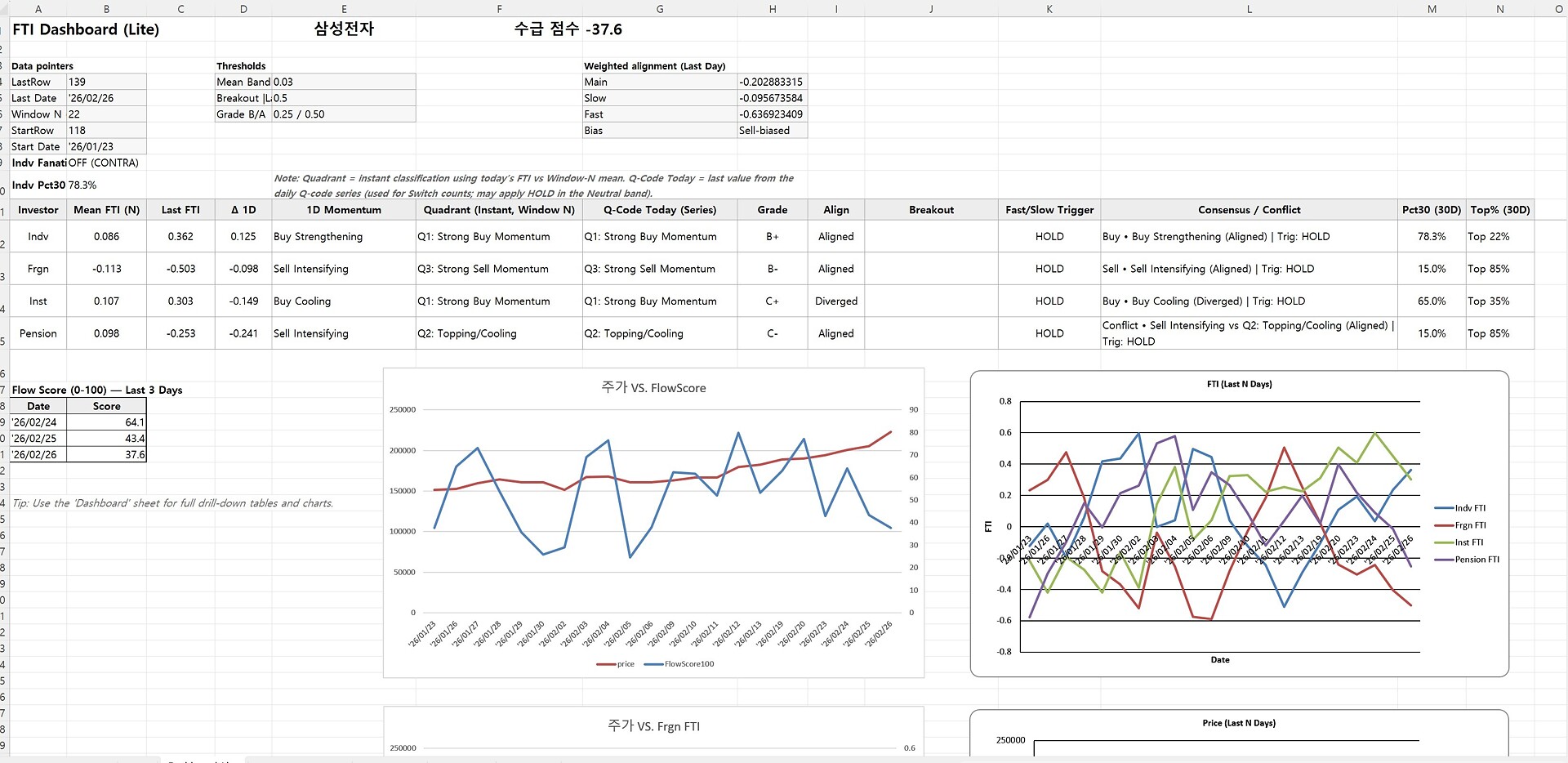Select the LastRow value 139
Screen dimensions: 1568x763
[106, 82]
